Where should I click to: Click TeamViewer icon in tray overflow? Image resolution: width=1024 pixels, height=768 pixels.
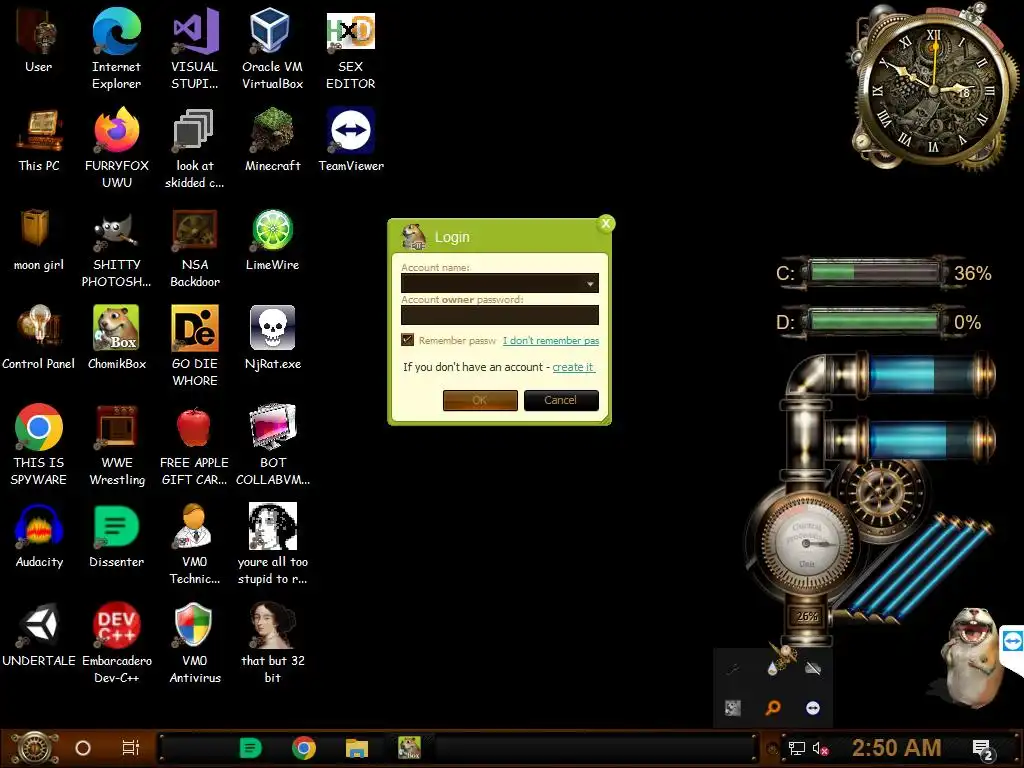pos(812,708)
